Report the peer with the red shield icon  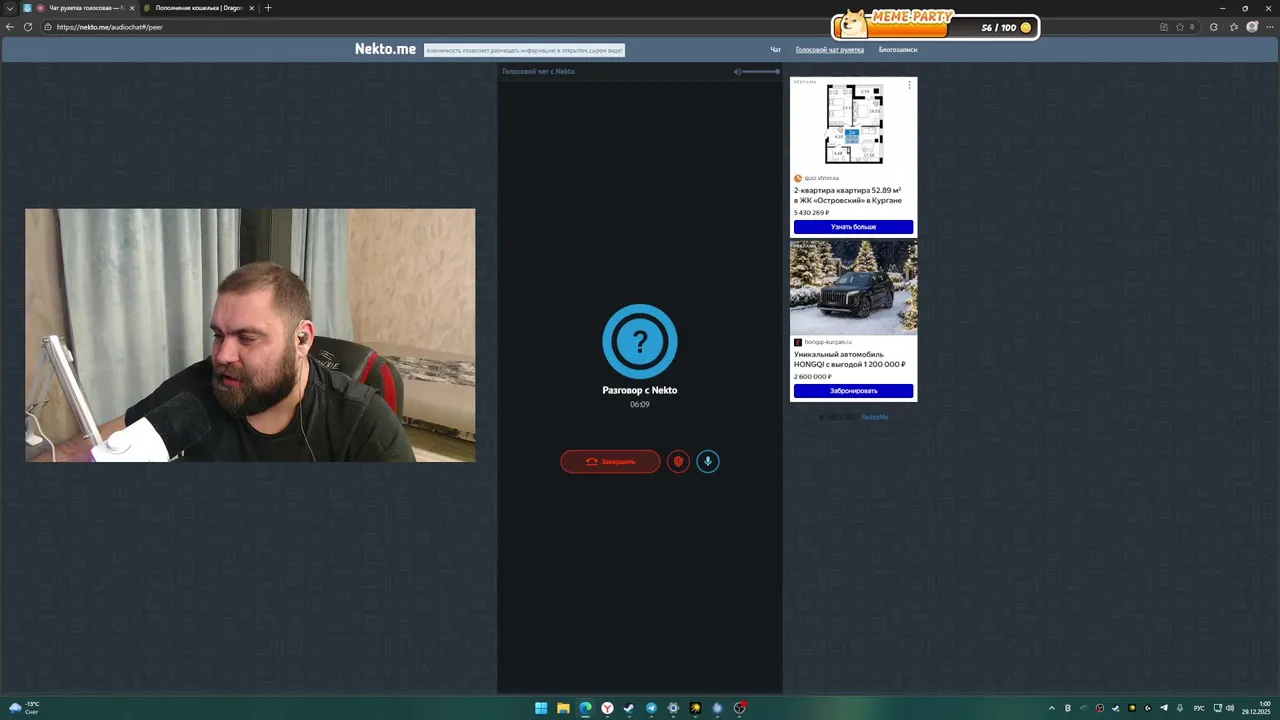pos(678,461)
